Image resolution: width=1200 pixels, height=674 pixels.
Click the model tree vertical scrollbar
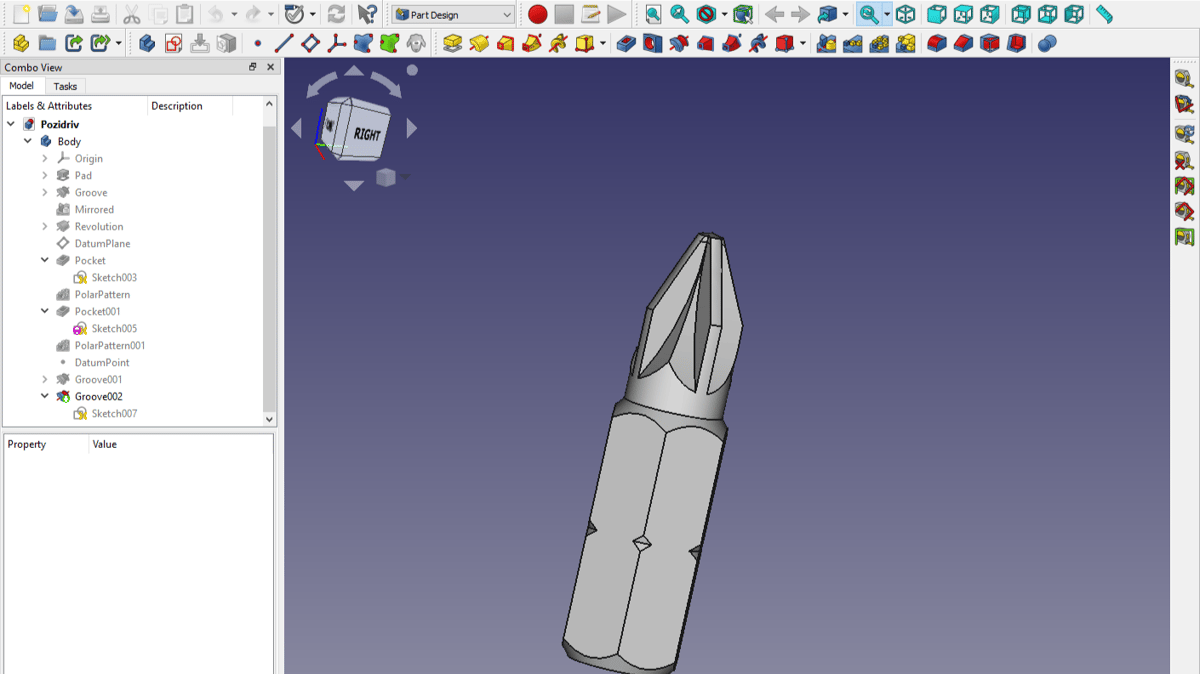click(269, 250)
